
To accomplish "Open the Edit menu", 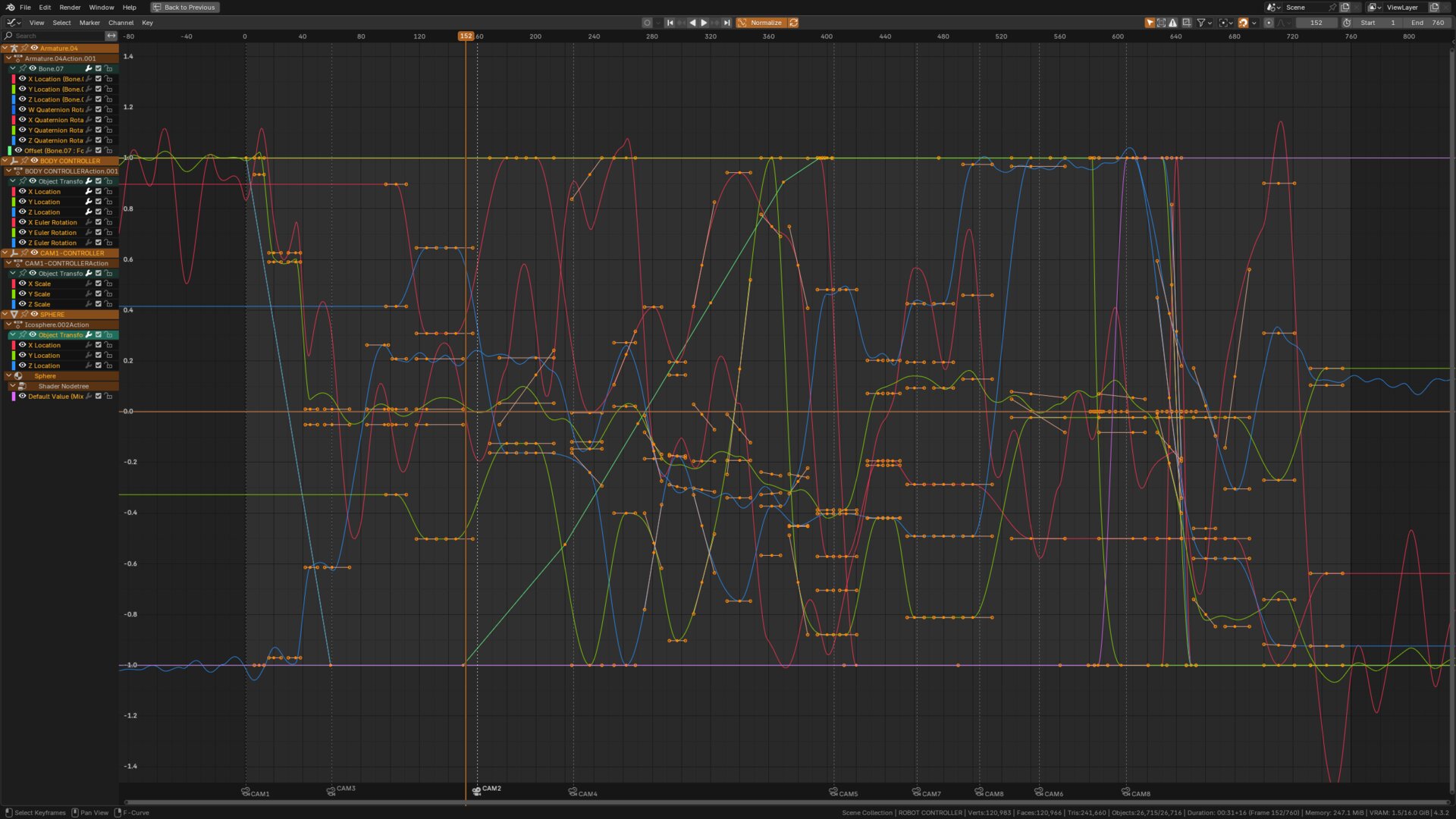I will [45, 7].
